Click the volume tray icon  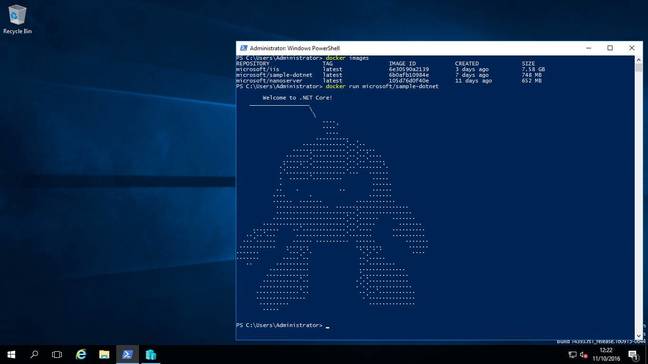pyautogui.click(x=584, y=354)
